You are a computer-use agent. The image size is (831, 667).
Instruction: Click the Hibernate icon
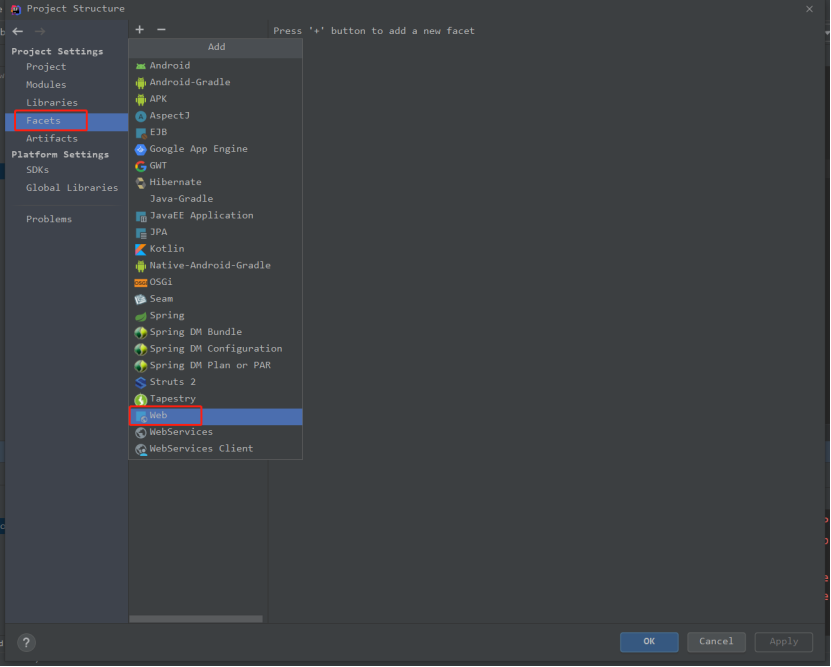pyautogui.click(x=140, y=183)
